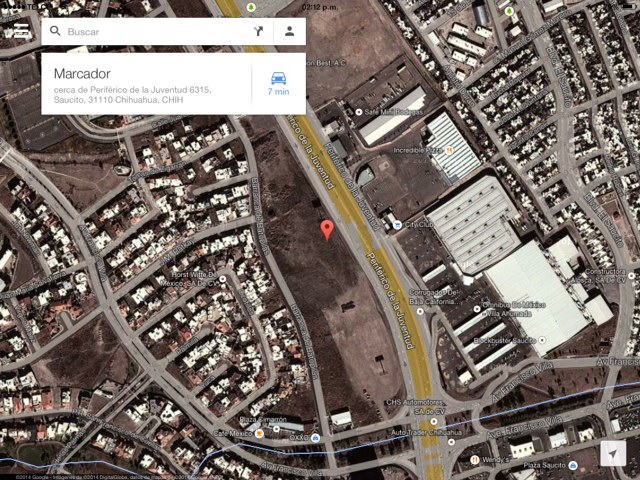Tap the Plaza Saucito shopping marker

tap(573, 465)
